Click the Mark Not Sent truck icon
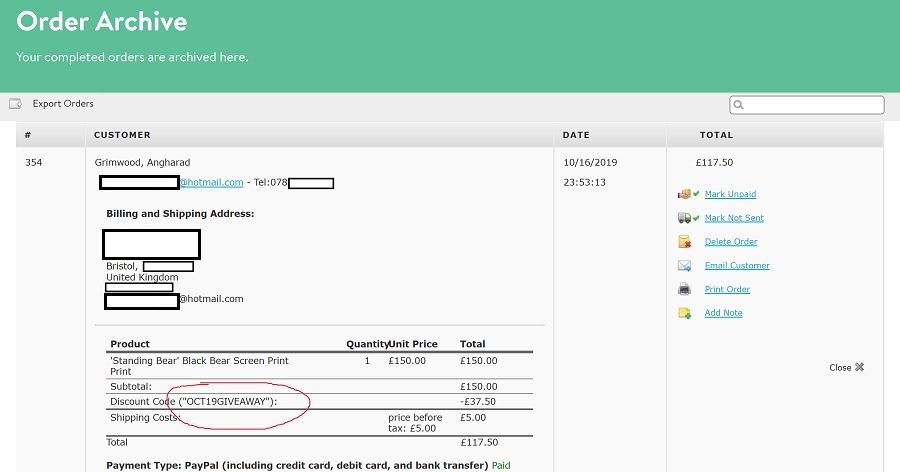This screenshot has width=900, height=472. coord(684,218)
